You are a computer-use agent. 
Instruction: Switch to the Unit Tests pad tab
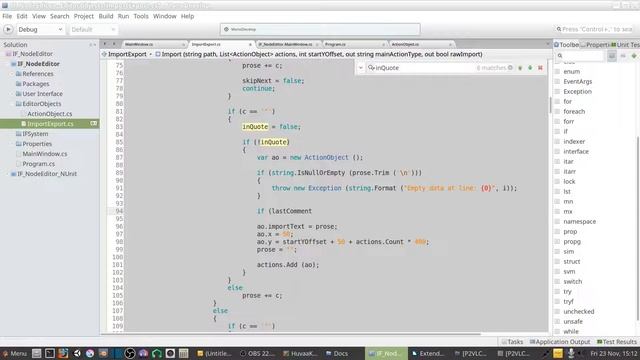(x=625, y=44)
